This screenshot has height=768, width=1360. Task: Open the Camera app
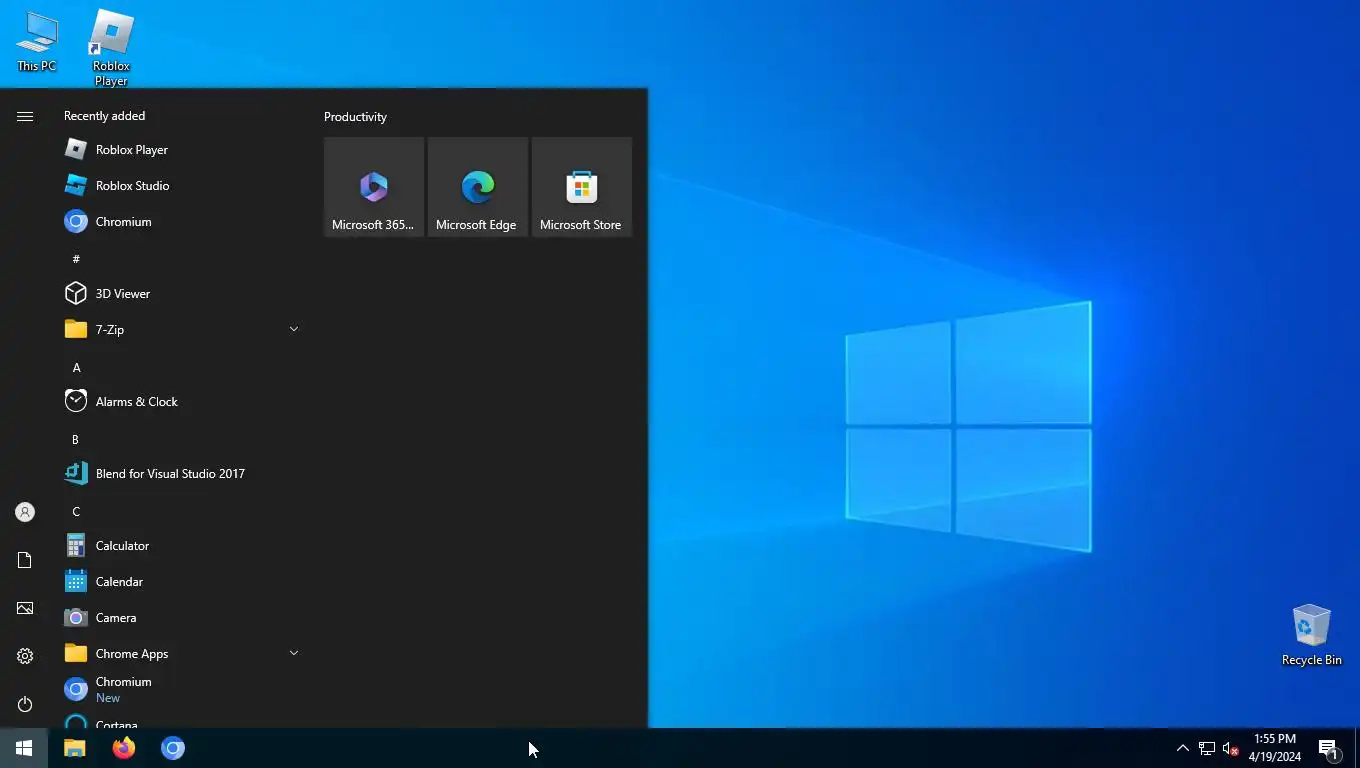point(180,618)
